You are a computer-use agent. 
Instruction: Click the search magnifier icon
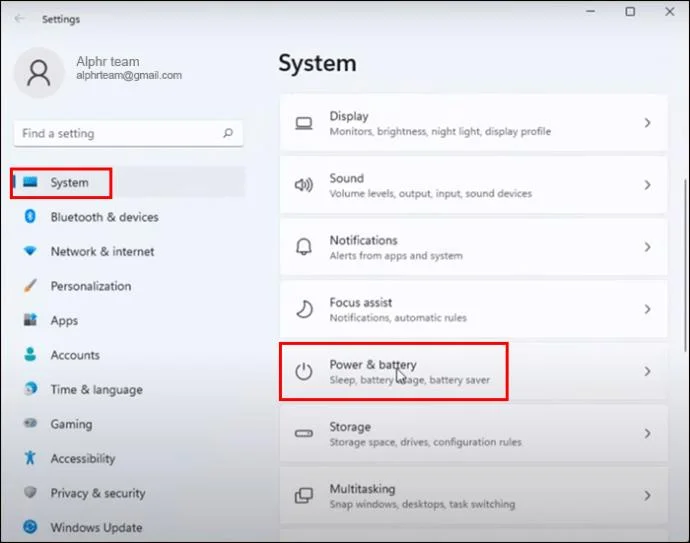tap(228, 133)
